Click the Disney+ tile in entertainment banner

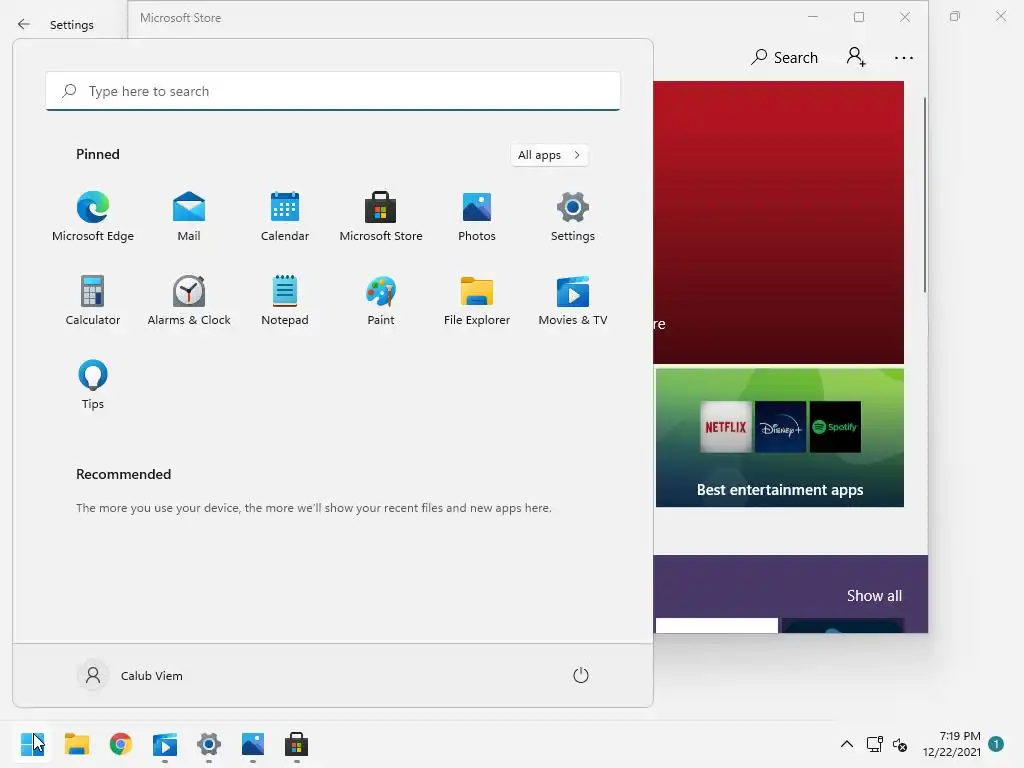click(x=780, y=427)
